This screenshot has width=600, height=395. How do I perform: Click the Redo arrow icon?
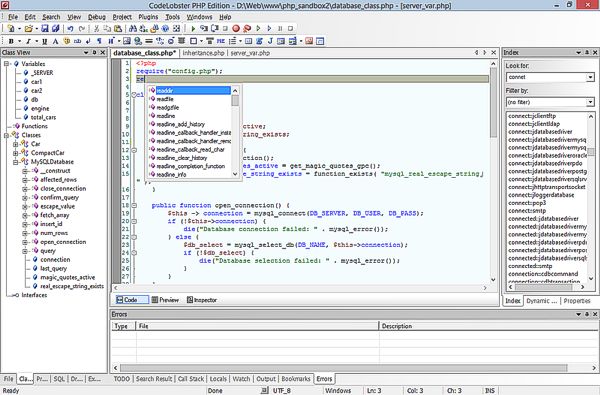point(82,28)
